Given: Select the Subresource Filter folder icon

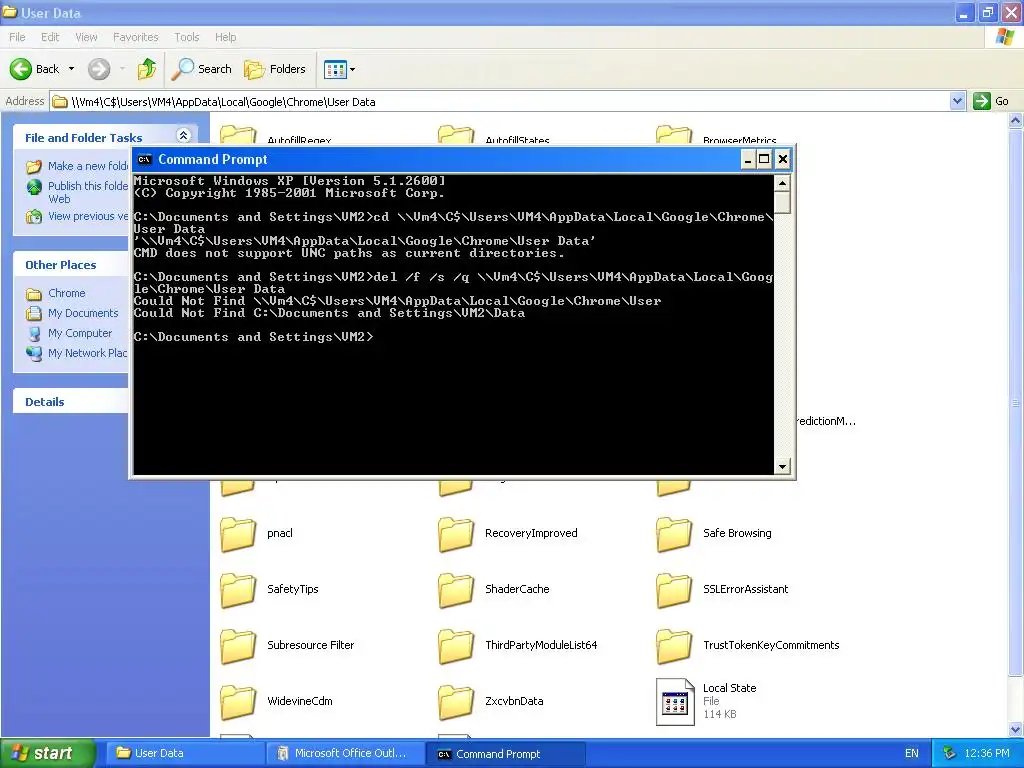Looking at the screenshot, I should coord(238,646).
